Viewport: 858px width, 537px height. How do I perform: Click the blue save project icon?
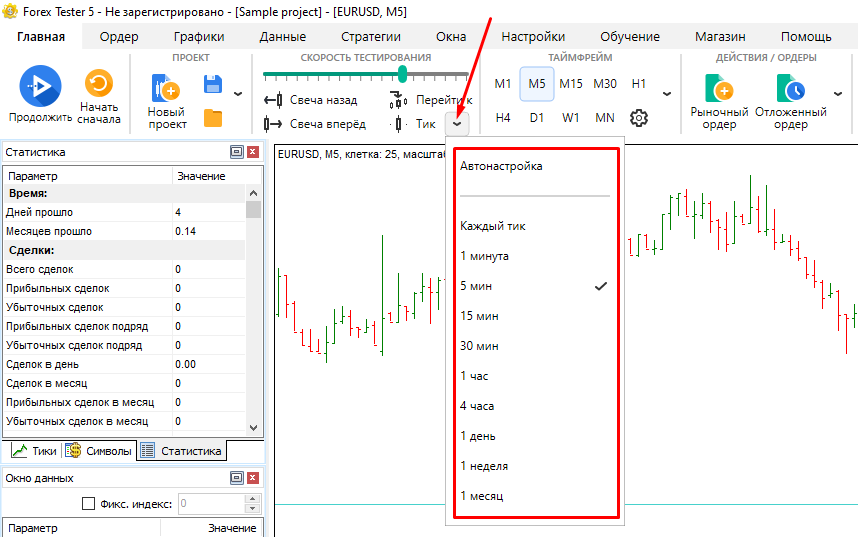[x=213, y=85]
